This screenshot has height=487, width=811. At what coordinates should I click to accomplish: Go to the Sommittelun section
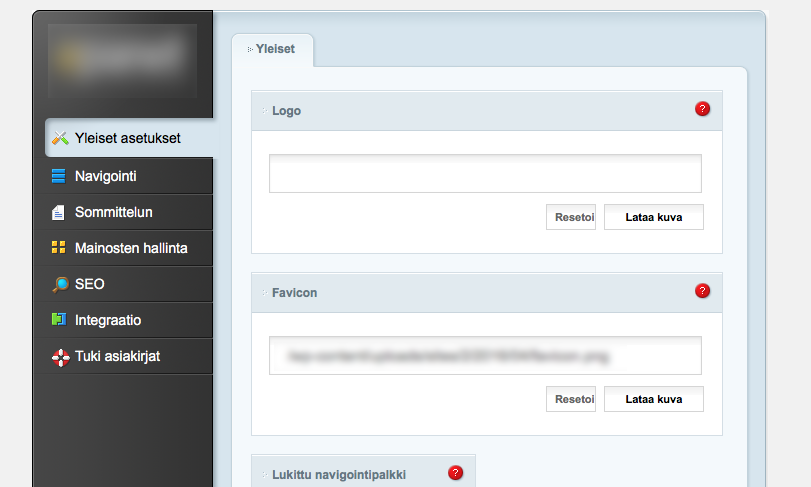[x=124, y=212]
